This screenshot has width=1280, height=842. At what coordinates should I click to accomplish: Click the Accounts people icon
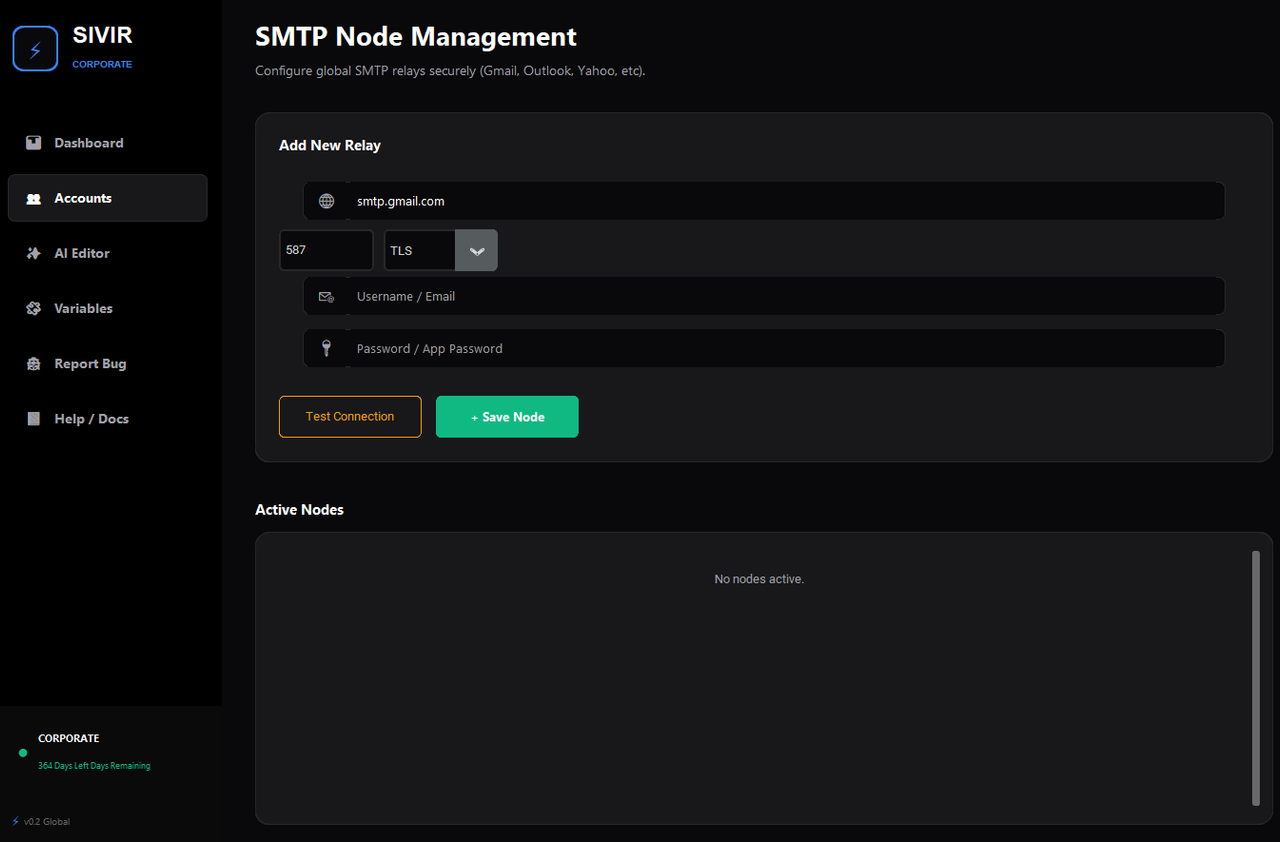tap(34, 199)
